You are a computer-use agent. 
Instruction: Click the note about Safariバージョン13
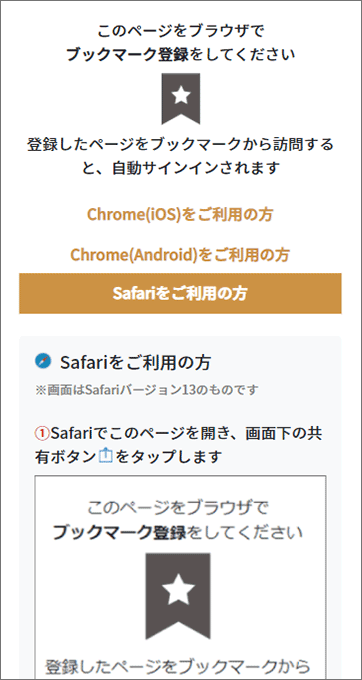[147, 390]
